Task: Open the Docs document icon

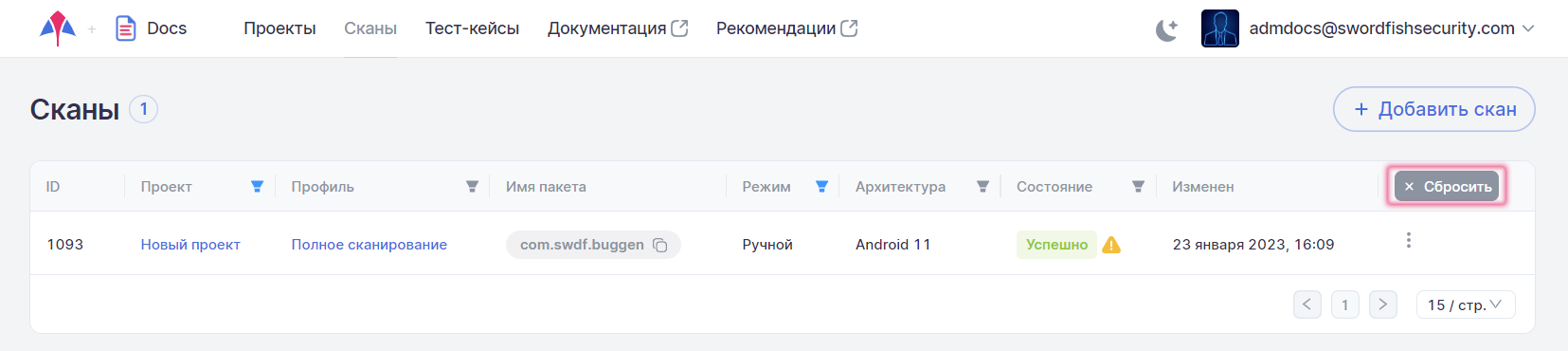Action: point(125,28)
